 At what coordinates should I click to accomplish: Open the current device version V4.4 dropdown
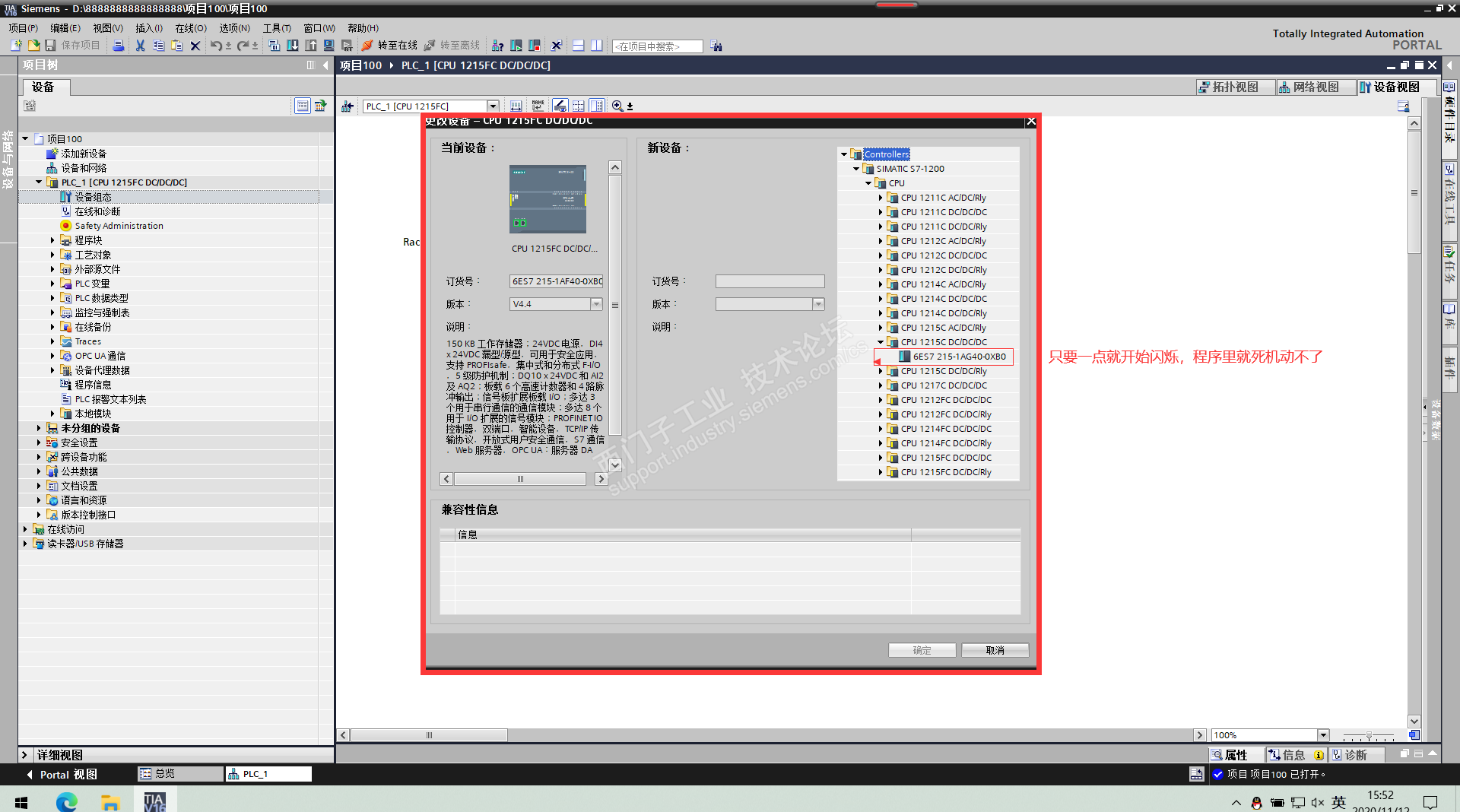596,304
